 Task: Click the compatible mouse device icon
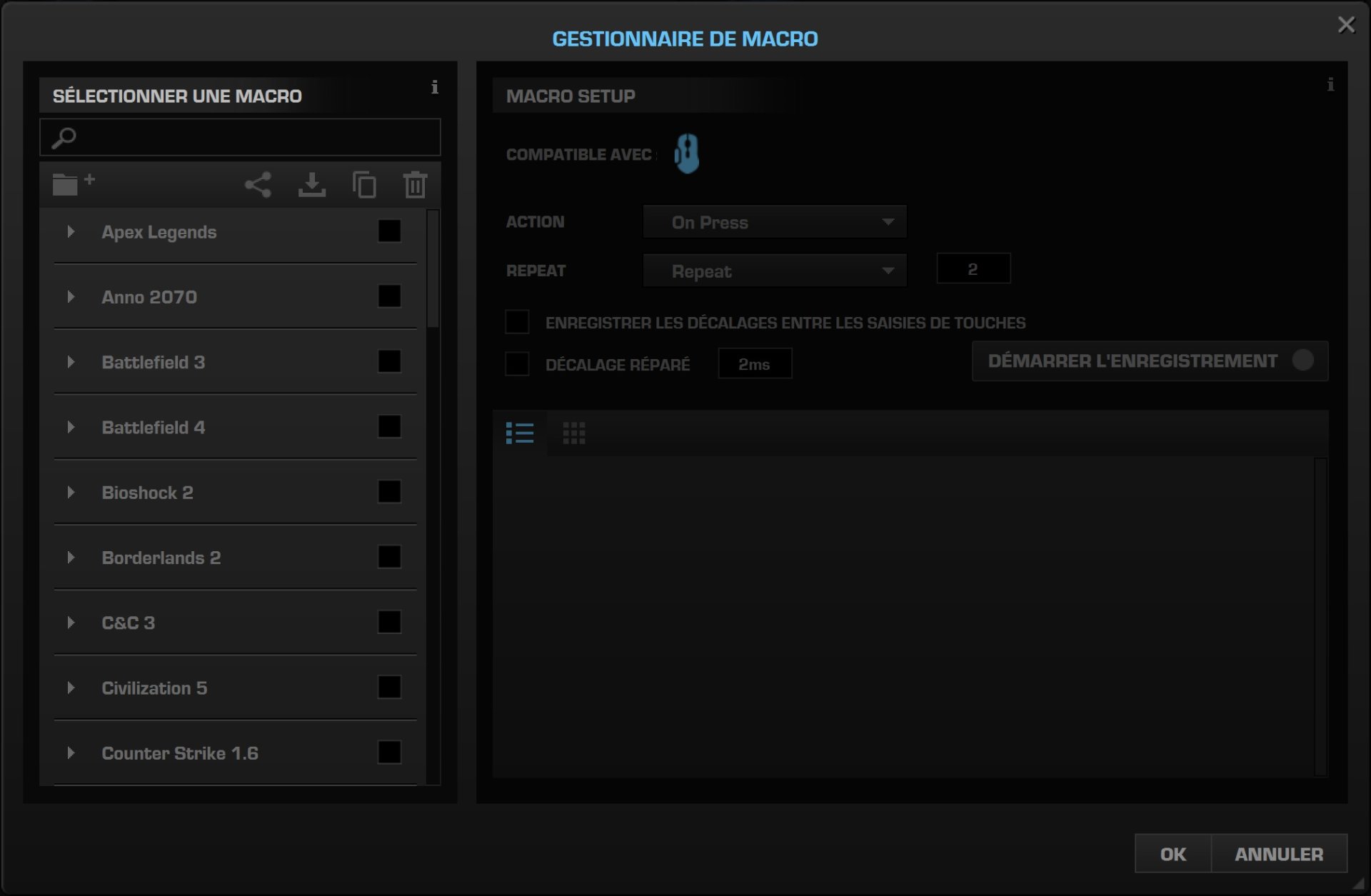tap(687, 153)
